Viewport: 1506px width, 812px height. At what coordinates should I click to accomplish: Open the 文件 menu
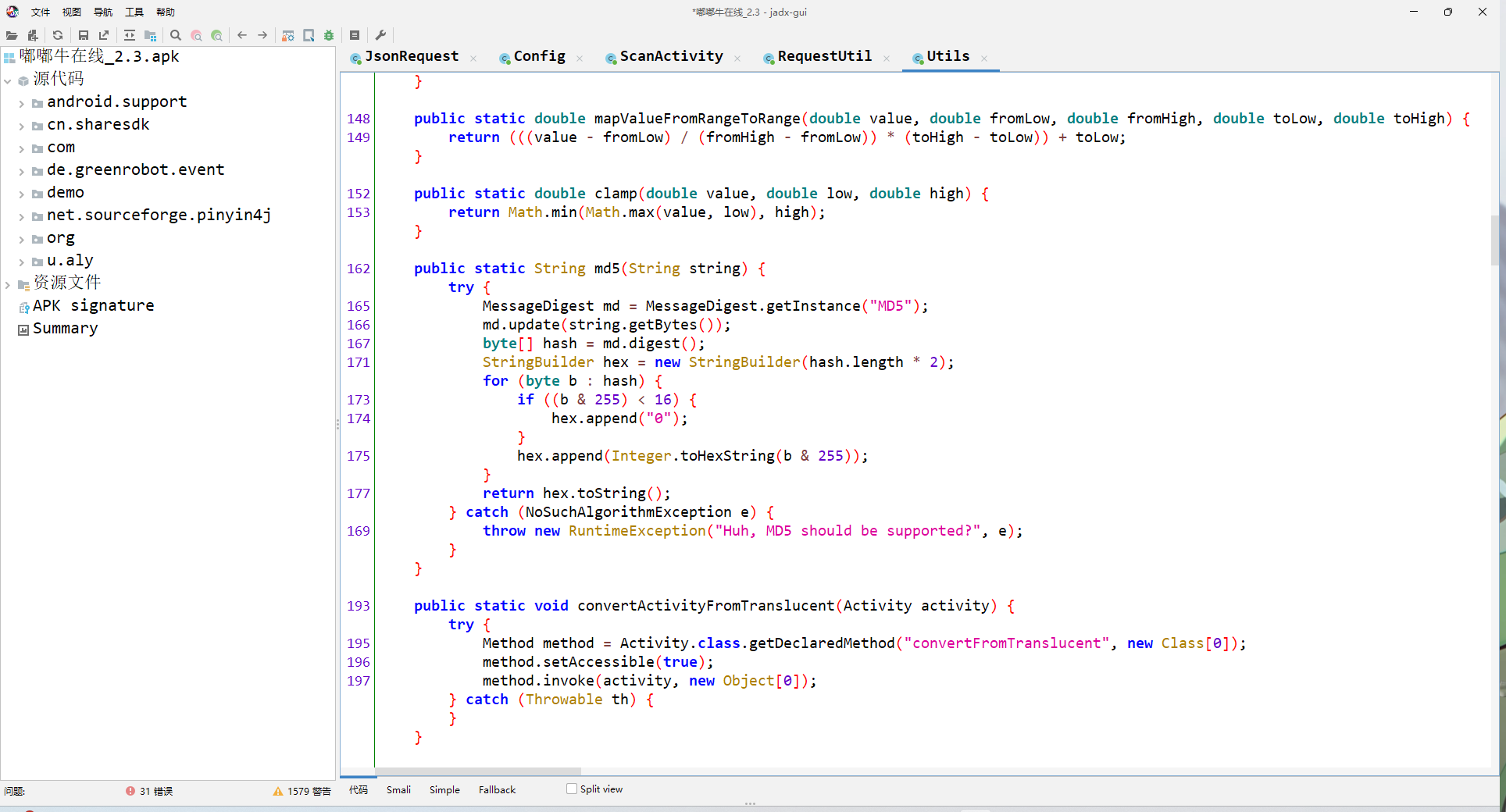(41, 12)
